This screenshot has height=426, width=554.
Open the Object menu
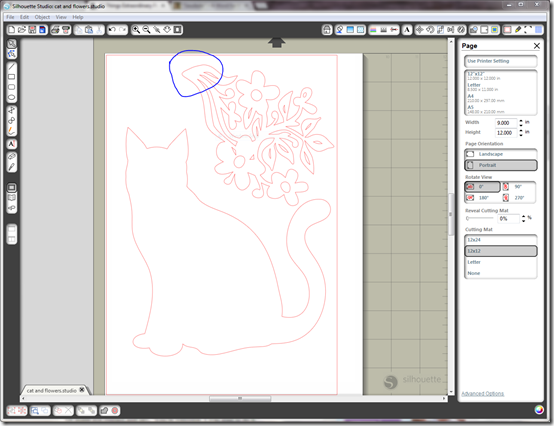click(x=42, y=17)
